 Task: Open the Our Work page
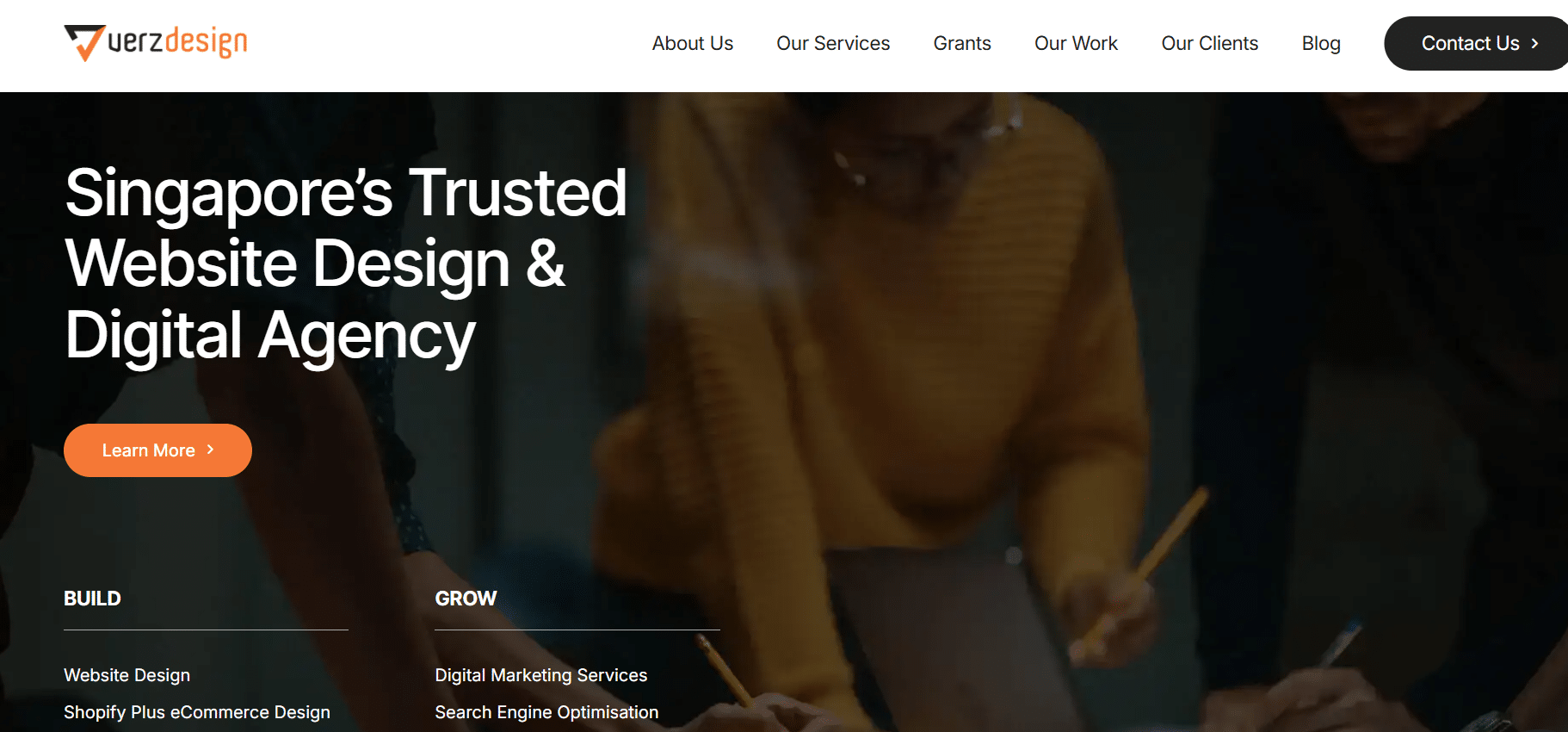pos(1076,43)
